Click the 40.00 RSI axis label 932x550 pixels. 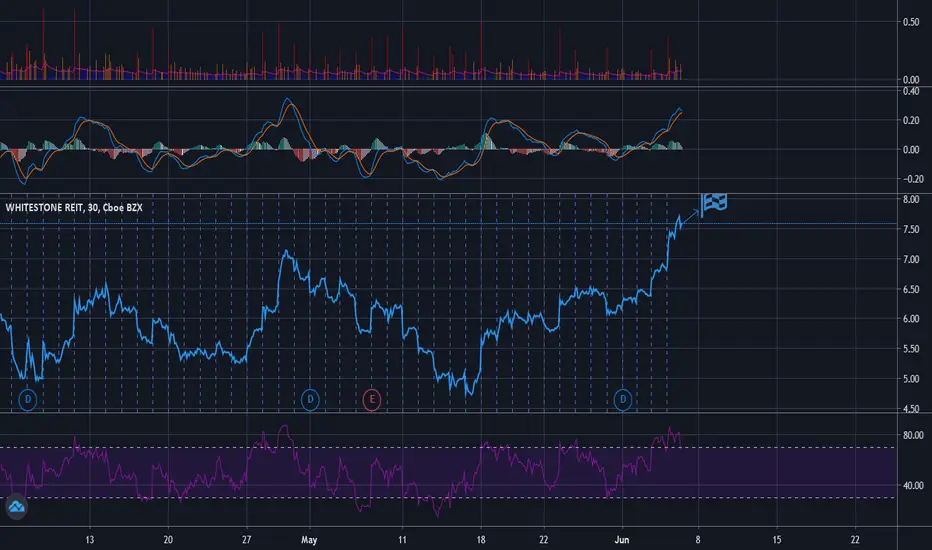pos(913,486)
